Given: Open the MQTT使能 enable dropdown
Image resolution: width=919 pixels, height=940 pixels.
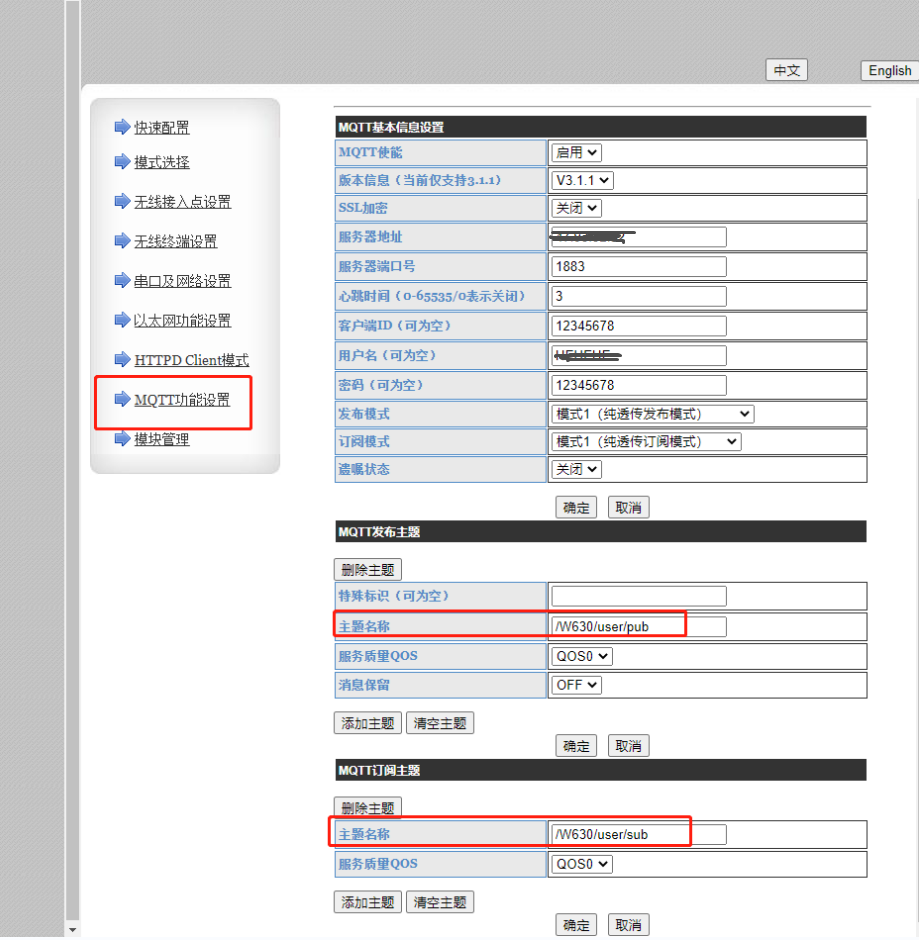Looking at the screenshot, I should tap(577, 153).
